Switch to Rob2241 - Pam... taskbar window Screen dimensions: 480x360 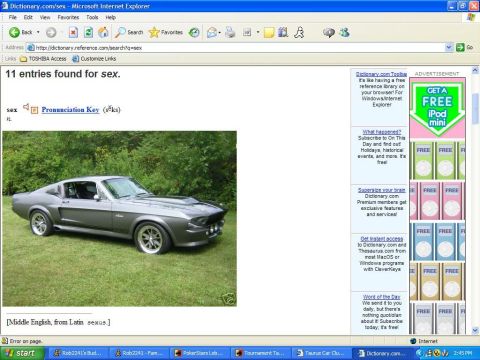click(140, 353)
